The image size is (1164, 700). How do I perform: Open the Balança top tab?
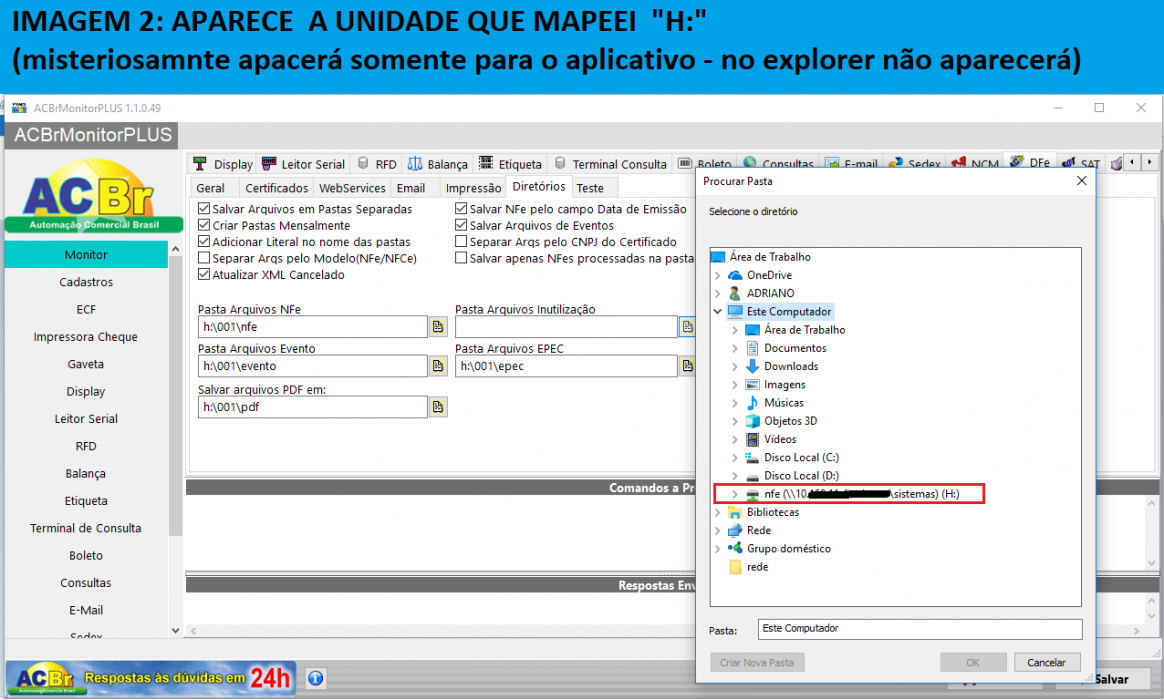438,164
